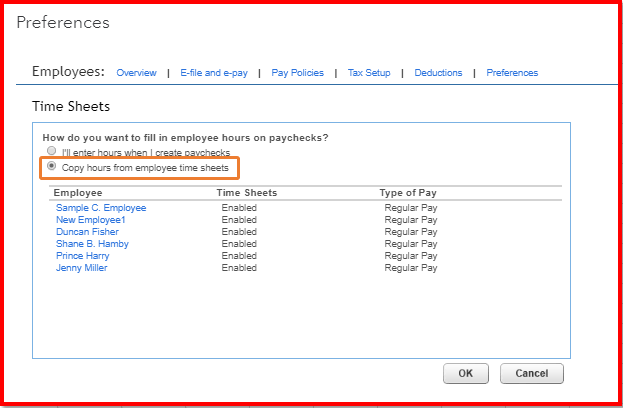The width and height of the screenshot is (623, 408).
Task: Click the Cancel button
Action: point(531,373)
